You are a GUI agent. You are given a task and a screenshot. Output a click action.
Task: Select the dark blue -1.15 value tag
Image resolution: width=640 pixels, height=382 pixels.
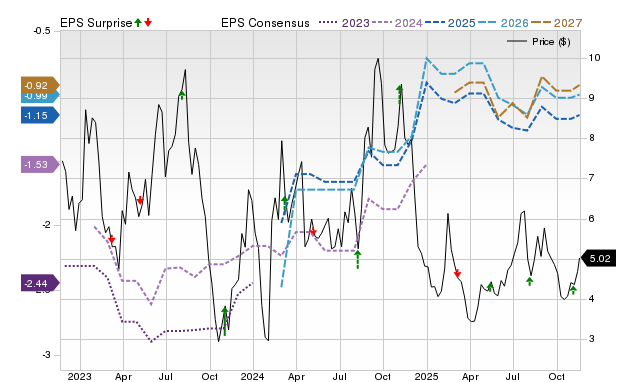click(x=40, y=115)
